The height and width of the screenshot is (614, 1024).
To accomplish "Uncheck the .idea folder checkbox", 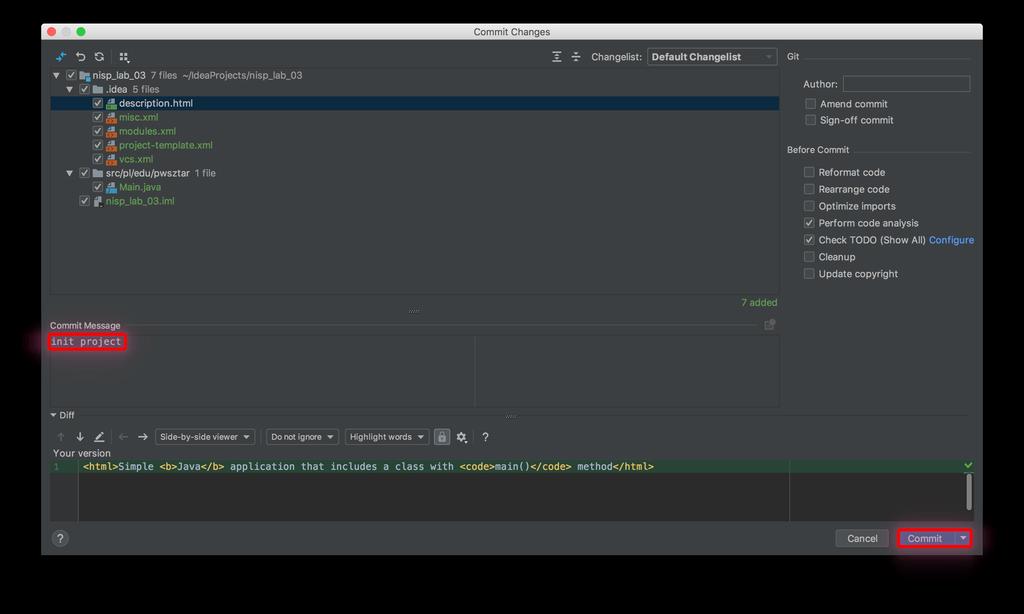I will click(84, 89).
